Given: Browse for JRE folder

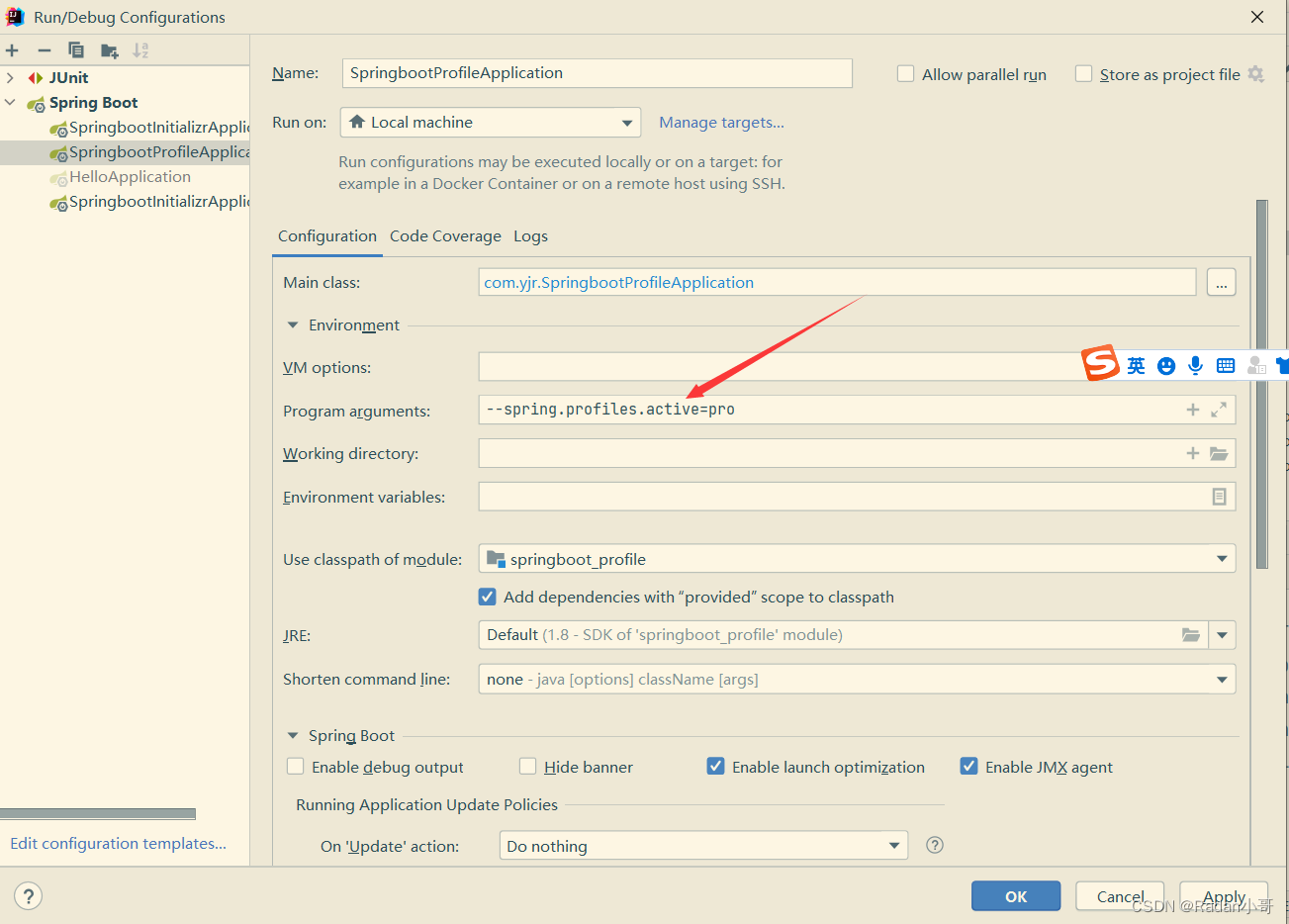Looking at the screenshot, I should coord(1191,635).
